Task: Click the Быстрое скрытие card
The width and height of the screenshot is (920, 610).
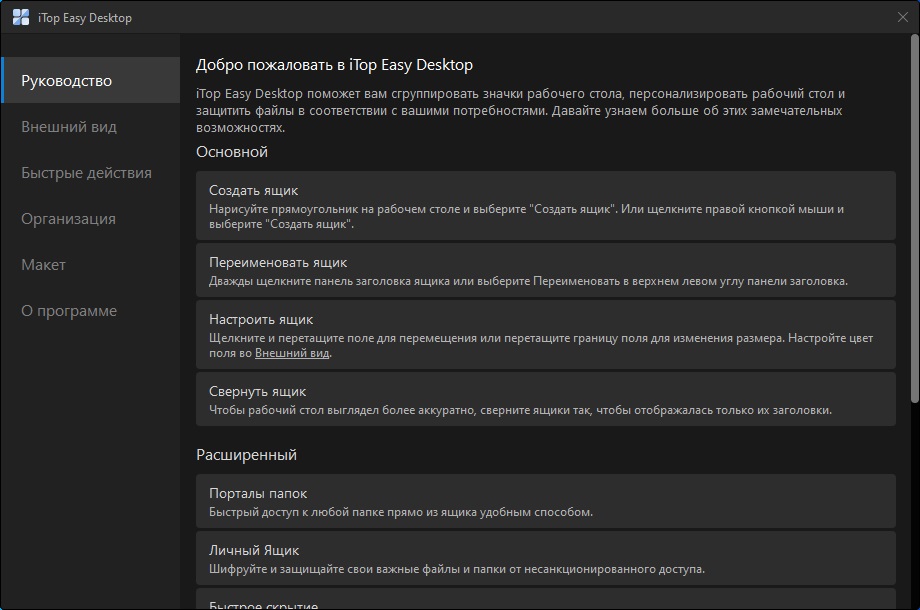Action: (545, 604)
